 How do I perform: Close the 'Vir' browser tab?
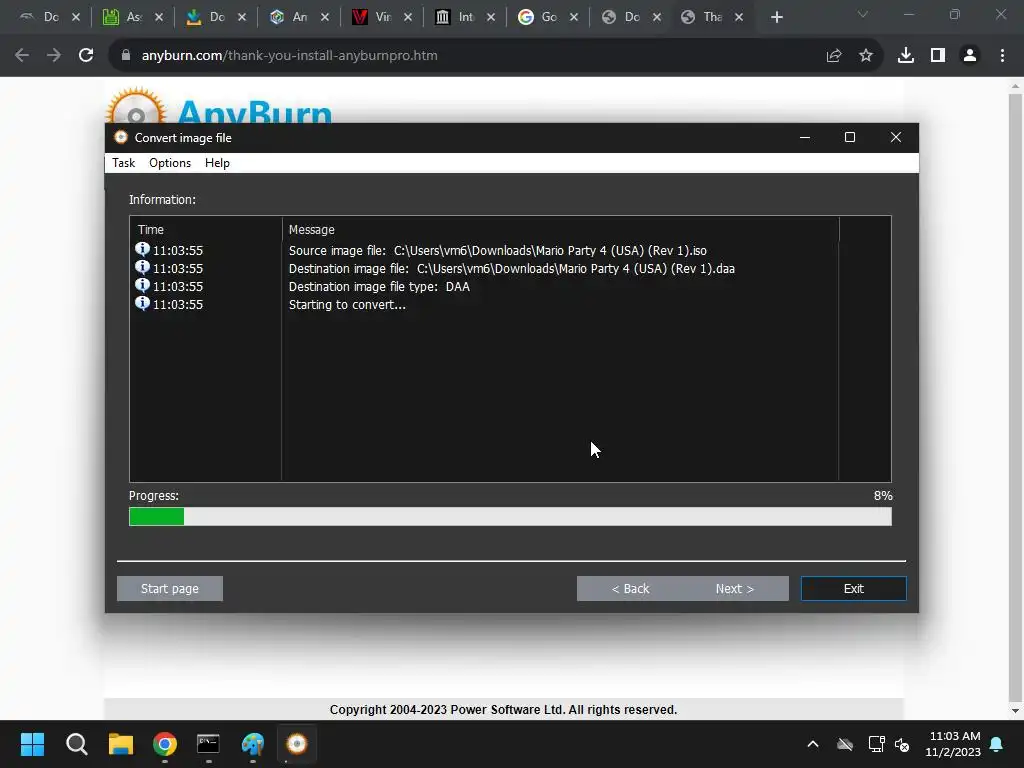coord(408,18)
